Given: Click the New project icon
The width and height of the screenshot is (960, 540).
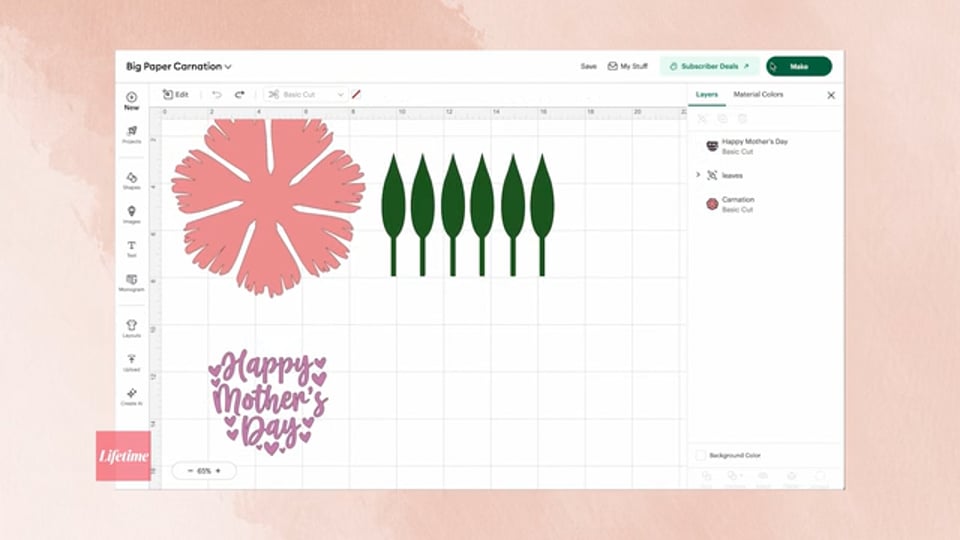Looking at the screenshot, I should pyautogui.click(x=132, y=100).
